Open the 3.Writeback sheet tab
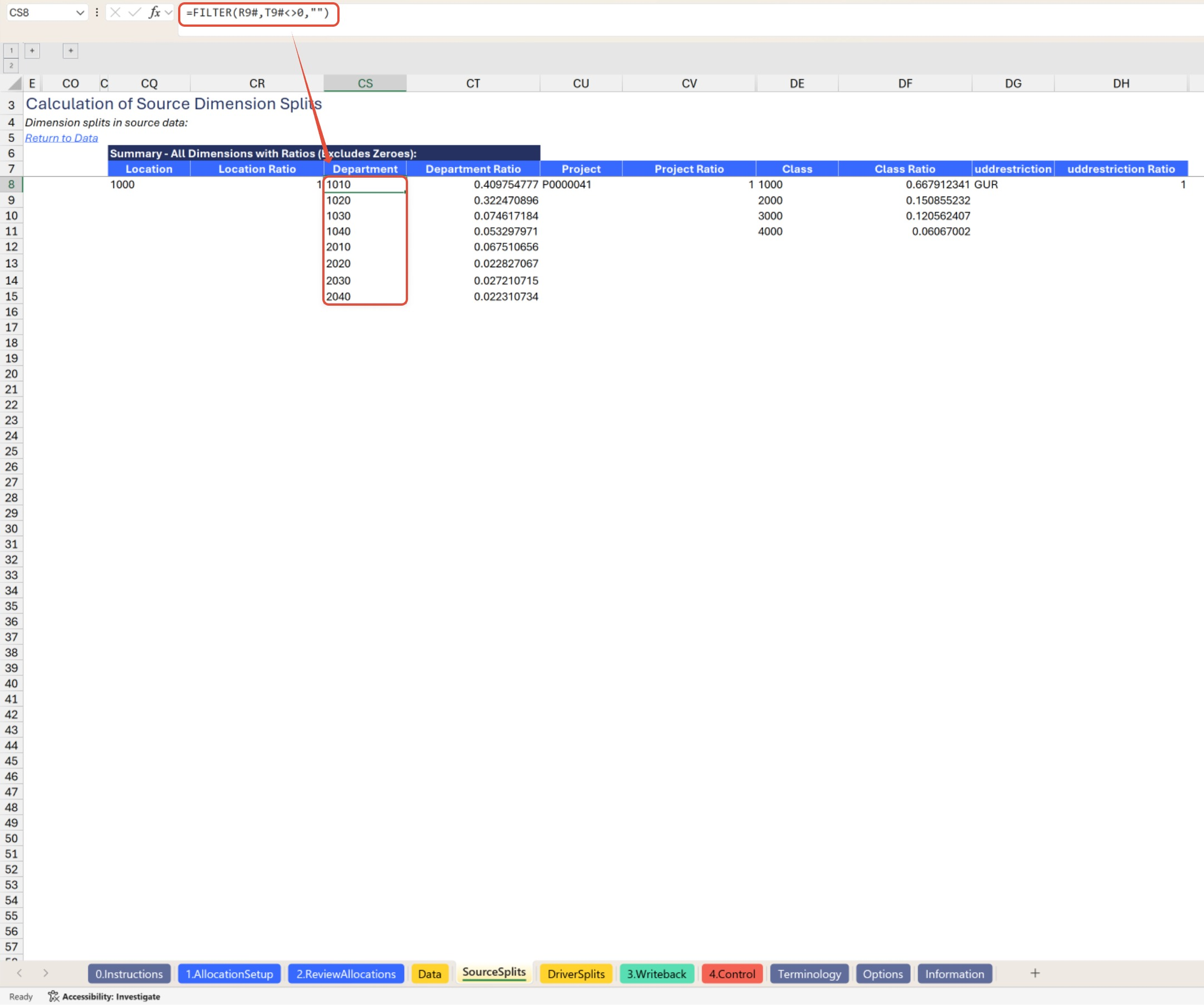Viewport: 1204px width, 1005px height. (x=656, y=974)
